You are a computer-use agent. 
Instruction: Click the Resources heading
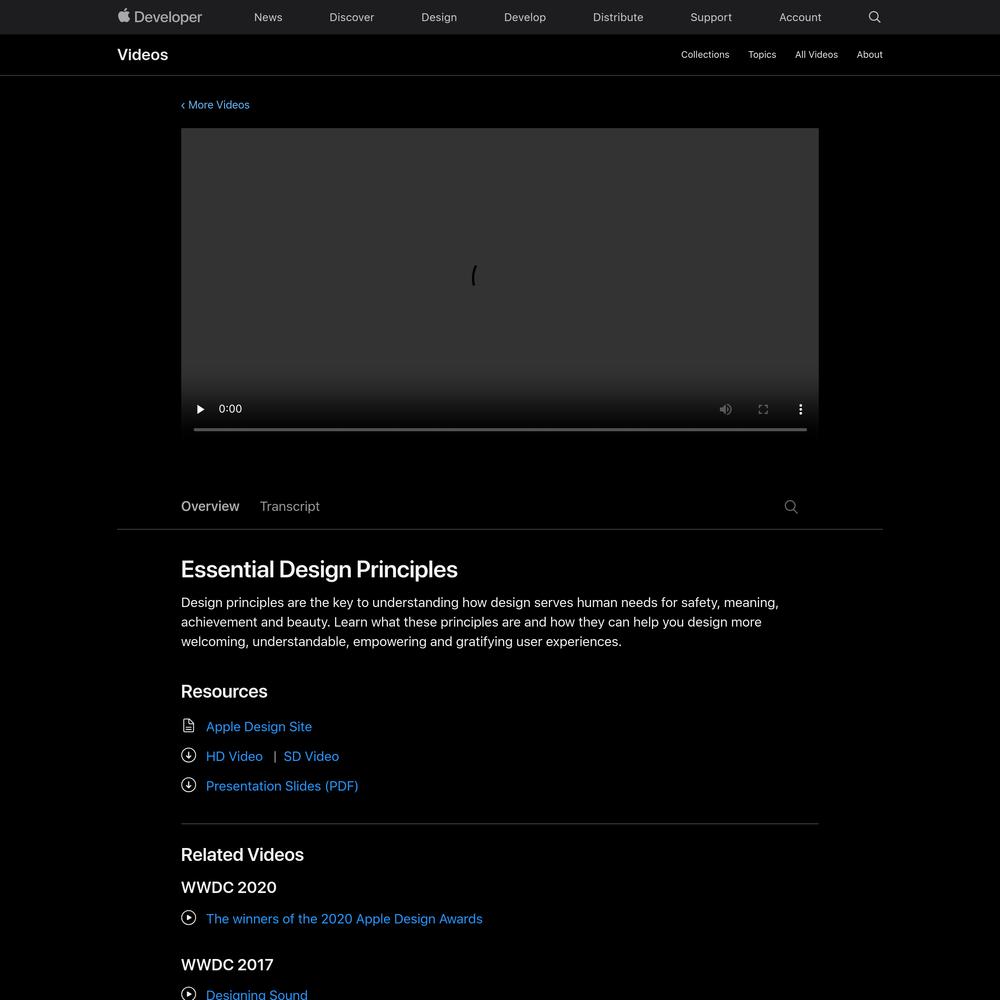[224, 691]
